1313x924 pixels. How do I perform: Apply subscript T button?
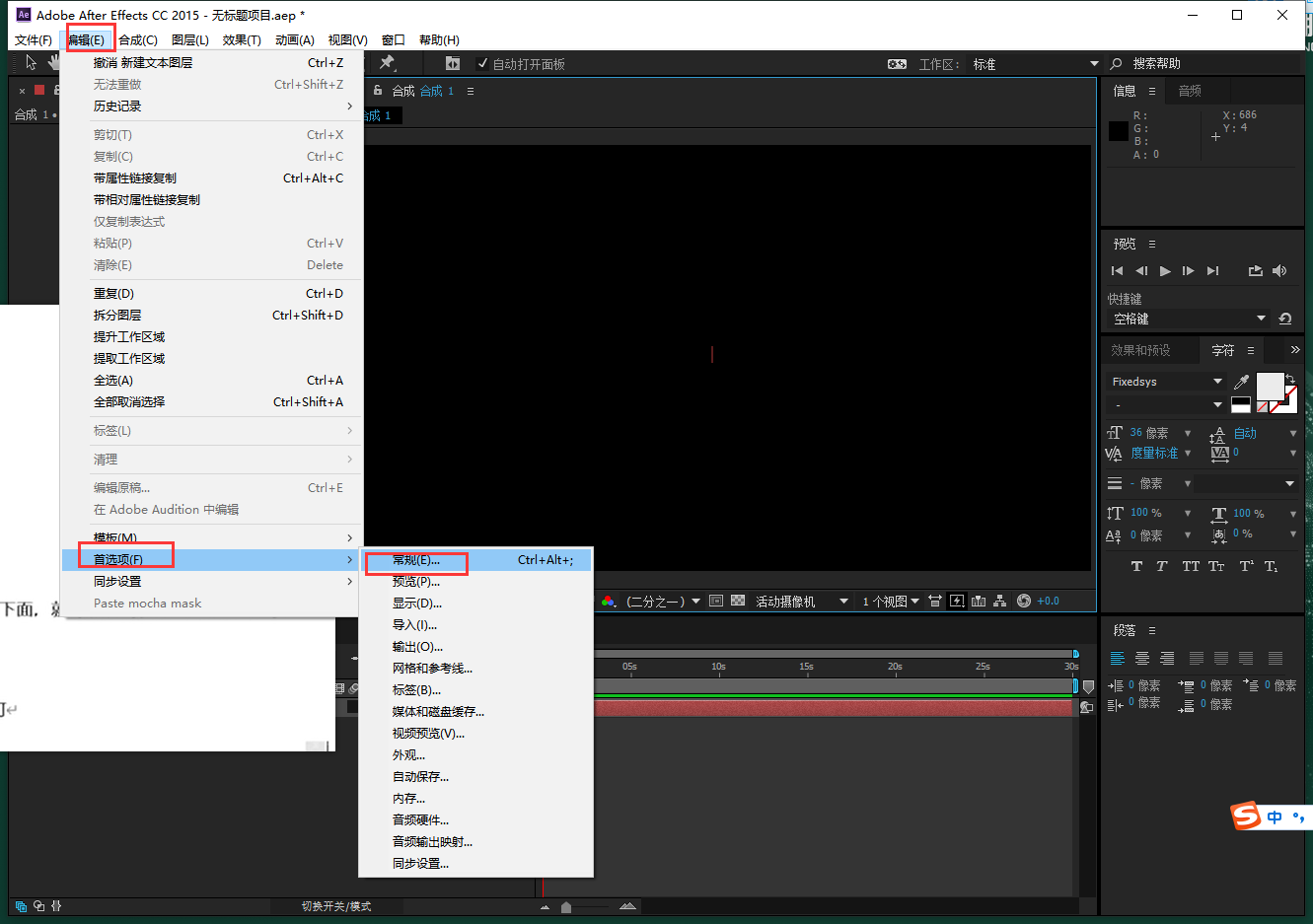coord(1271,566)
